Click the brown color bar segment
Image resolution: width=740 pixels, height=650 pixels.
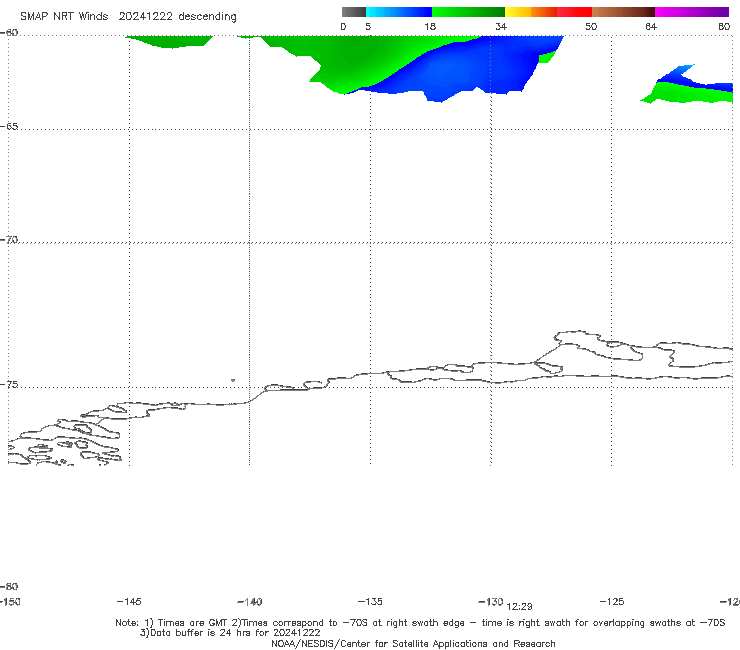pos(623,12)
